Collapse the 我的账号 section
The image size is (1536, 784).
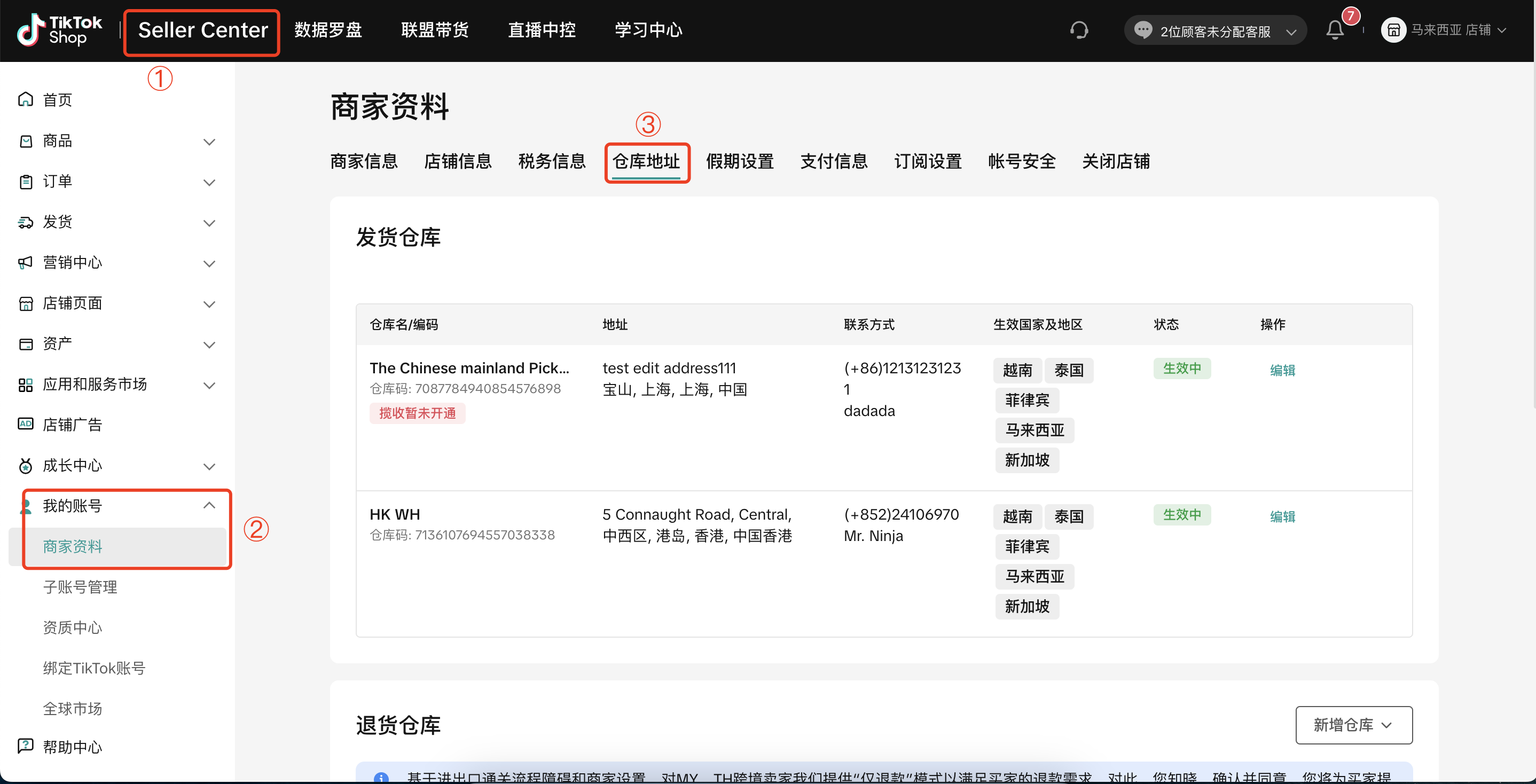coord(209,506)
